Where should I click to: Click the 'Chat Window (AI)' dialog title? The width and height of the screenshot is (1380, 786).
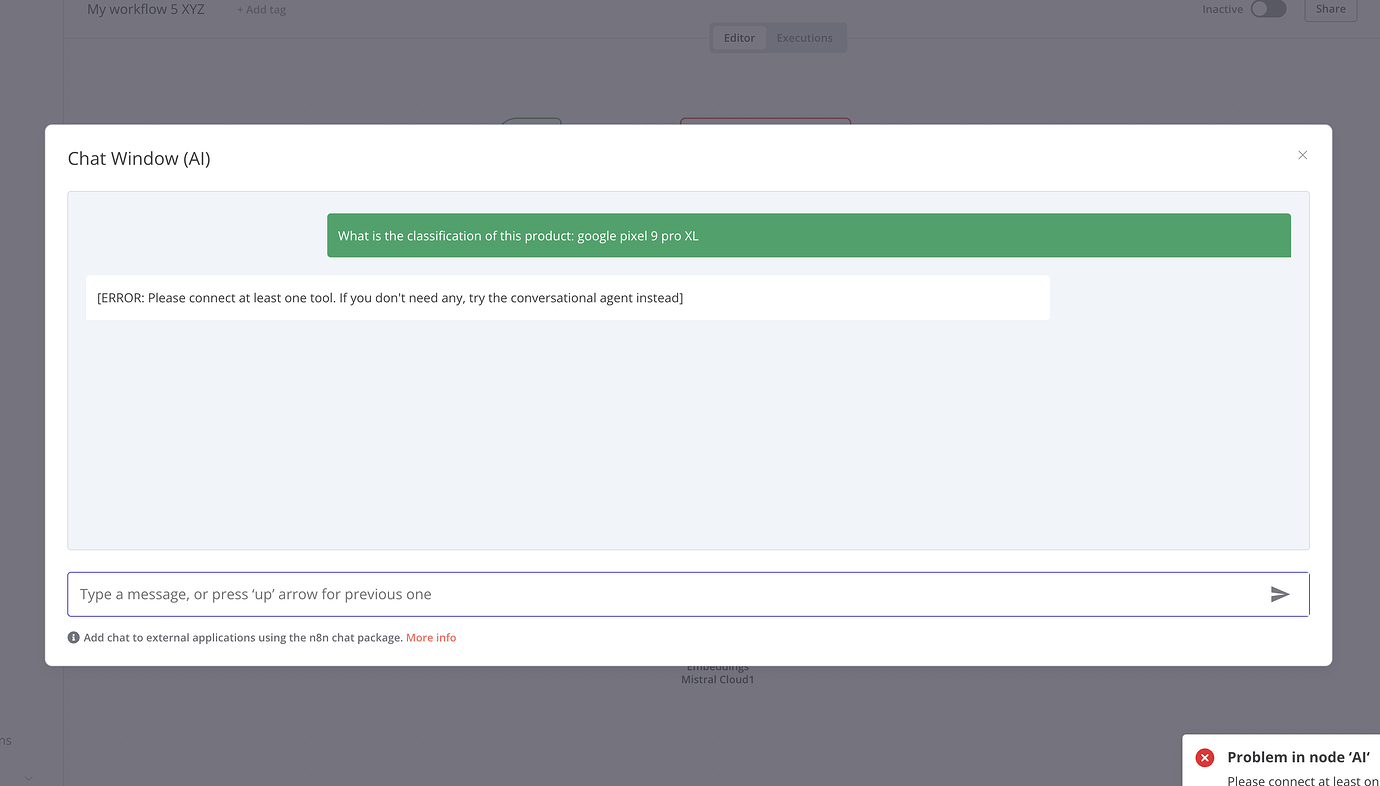coord(139,158)
